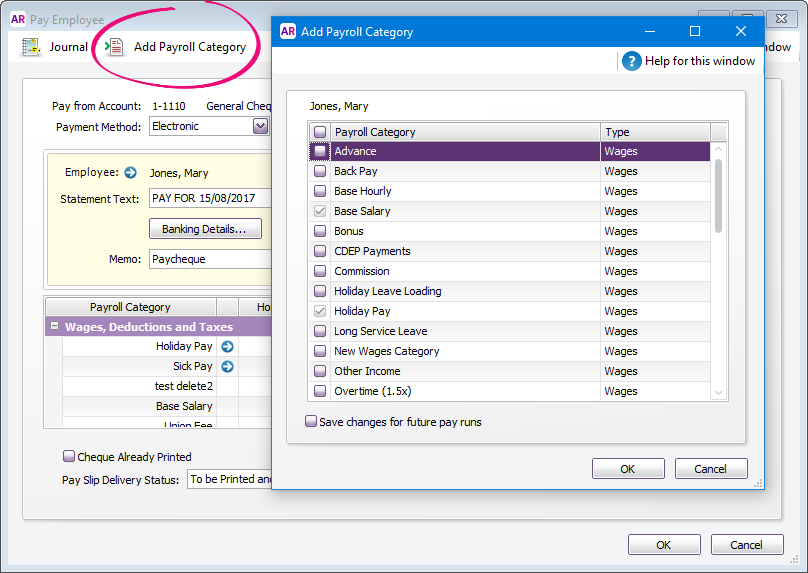Click the blue arrow beside Holiday Pay

[227, 346]
